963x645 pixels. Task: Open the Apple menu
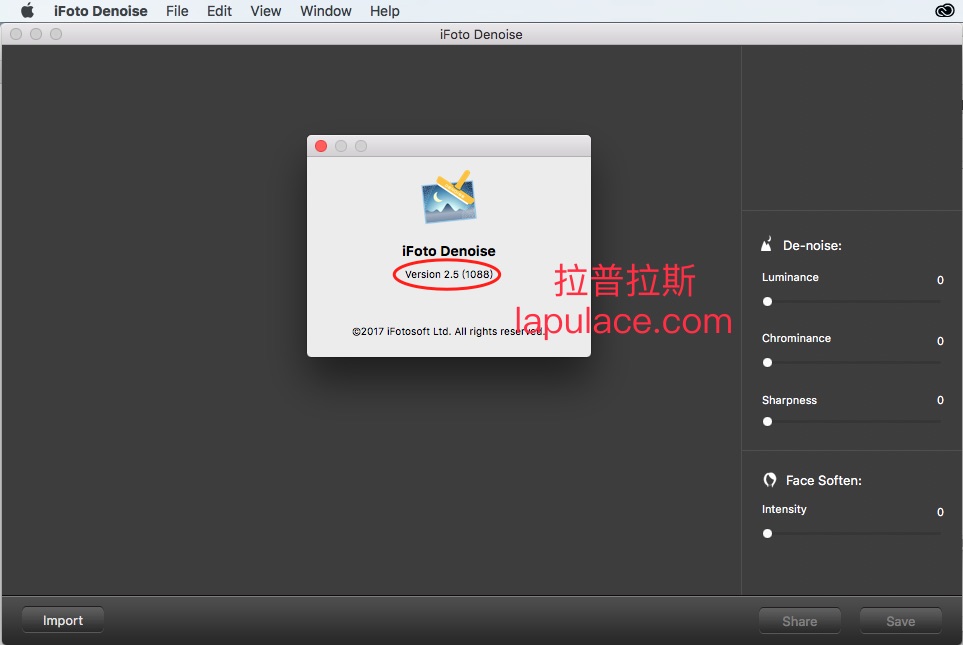coord(27,10)
